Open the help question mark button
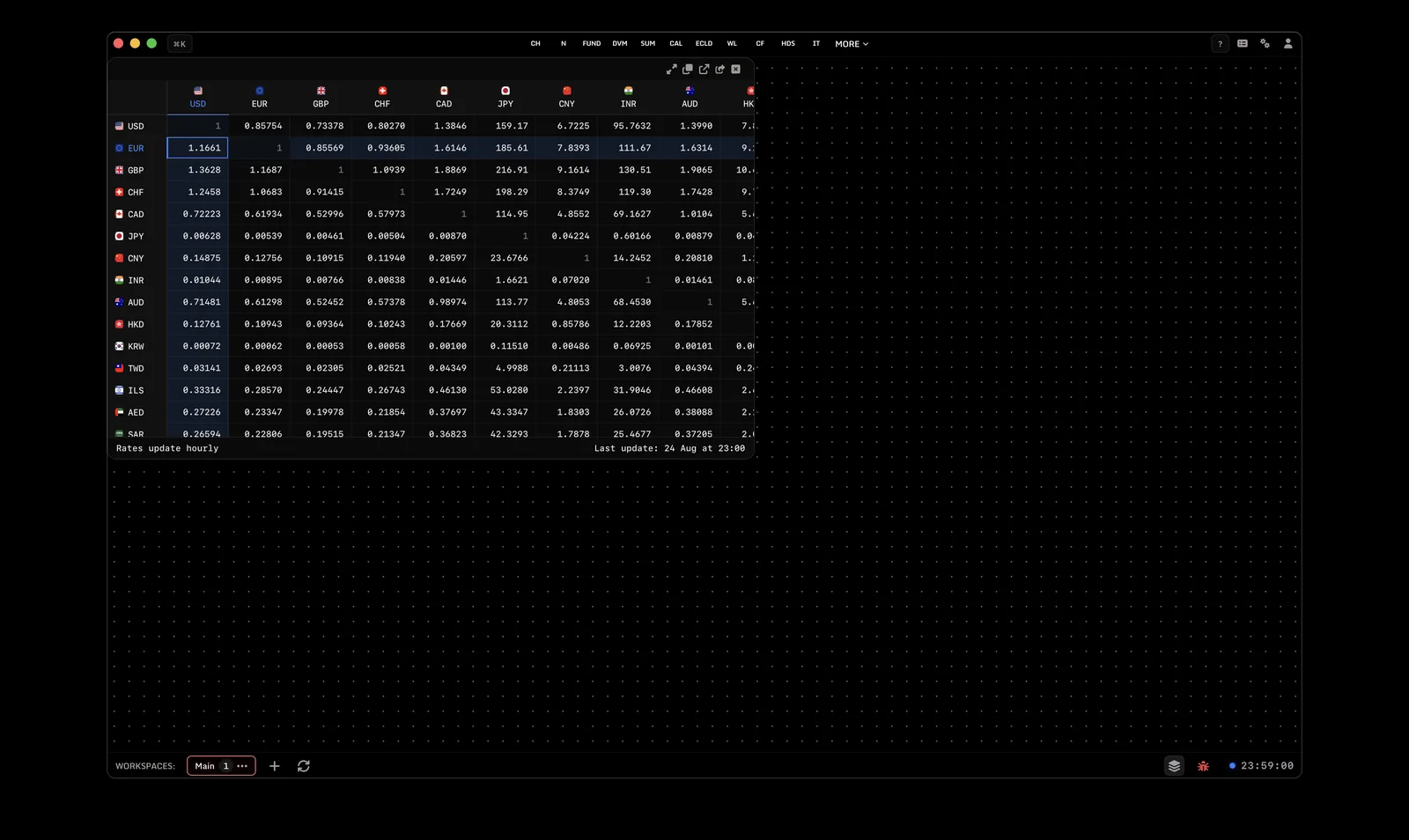Image resolution: width=1409 pixels, height=840 pixels. (1220, 43)
